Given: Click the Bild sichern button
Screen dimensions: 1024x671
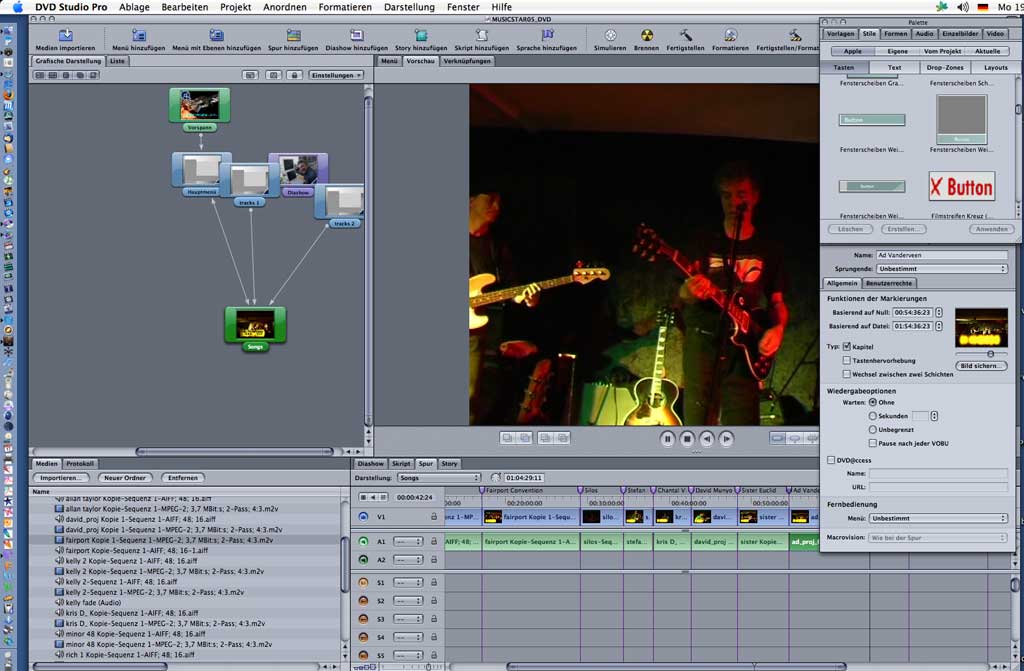Looking at the screenshot, I should [981, 366].
